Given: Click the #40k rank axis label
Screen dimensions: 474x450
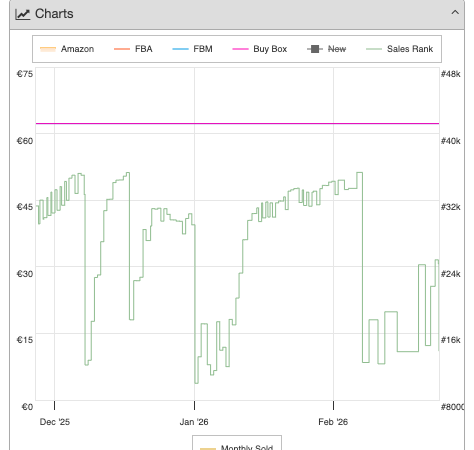Looking at the screenshot, I should tap(451, 141).
